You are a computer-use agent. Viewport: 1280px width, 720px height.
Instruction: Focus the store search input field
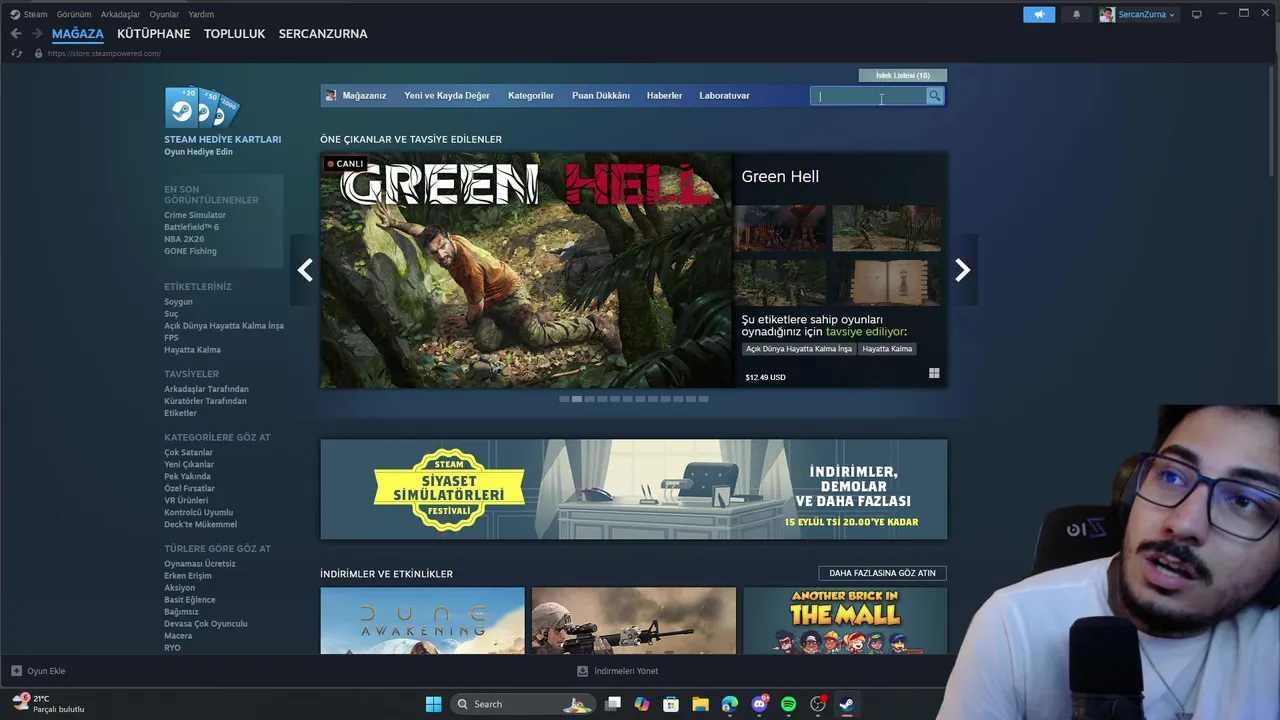[868, 96]
